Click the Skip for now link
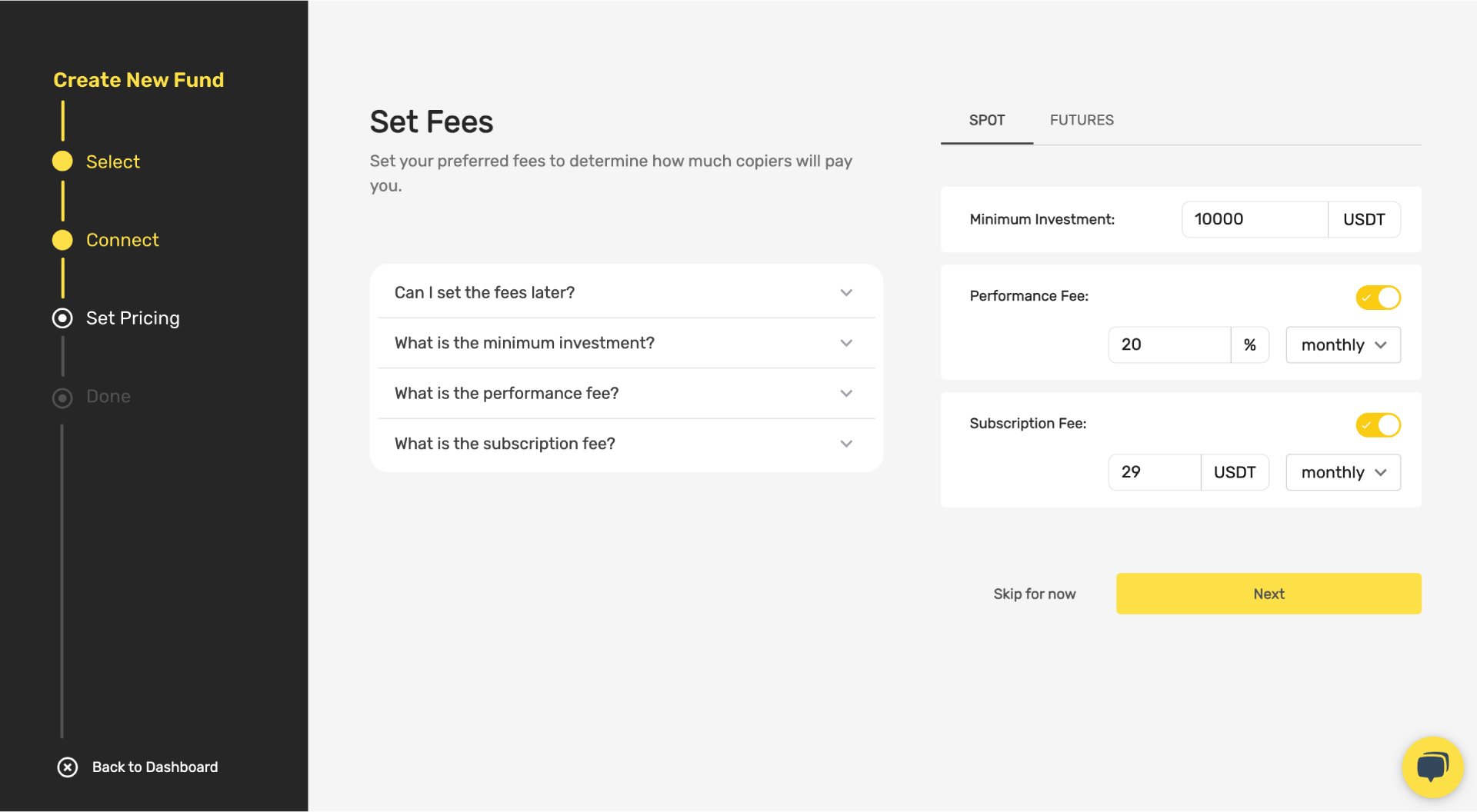This screenshot has height=812, width=1477. (1034, 594)
